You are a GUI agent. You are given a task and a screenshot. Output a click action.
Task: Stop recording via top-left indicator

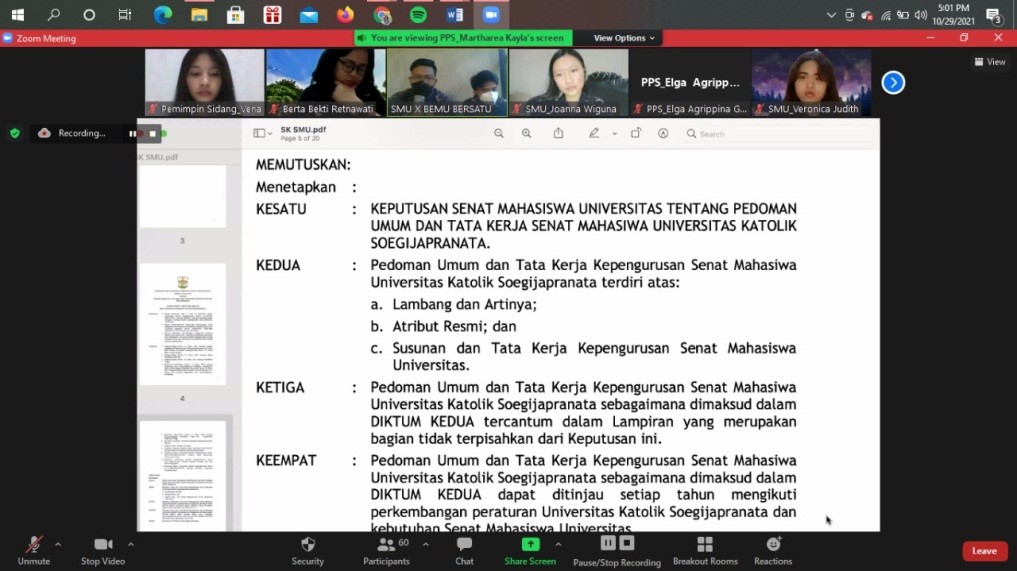(152, 134)
